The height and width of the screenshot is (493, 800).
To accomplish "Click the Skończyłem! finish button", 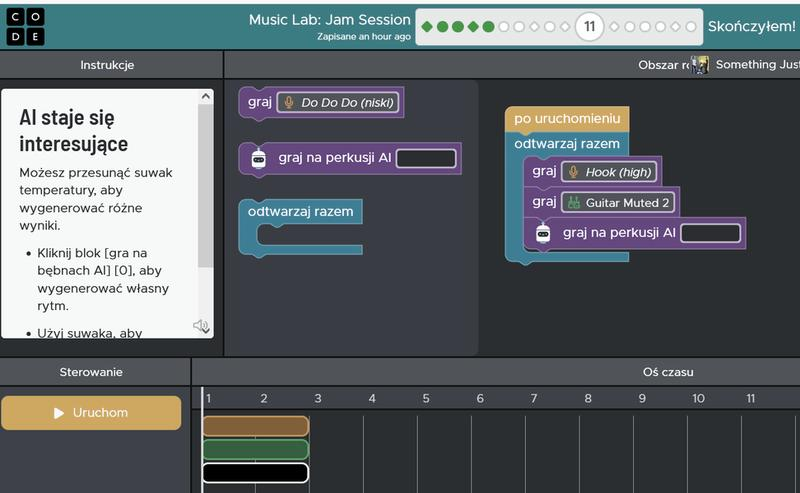I will 751,27.
